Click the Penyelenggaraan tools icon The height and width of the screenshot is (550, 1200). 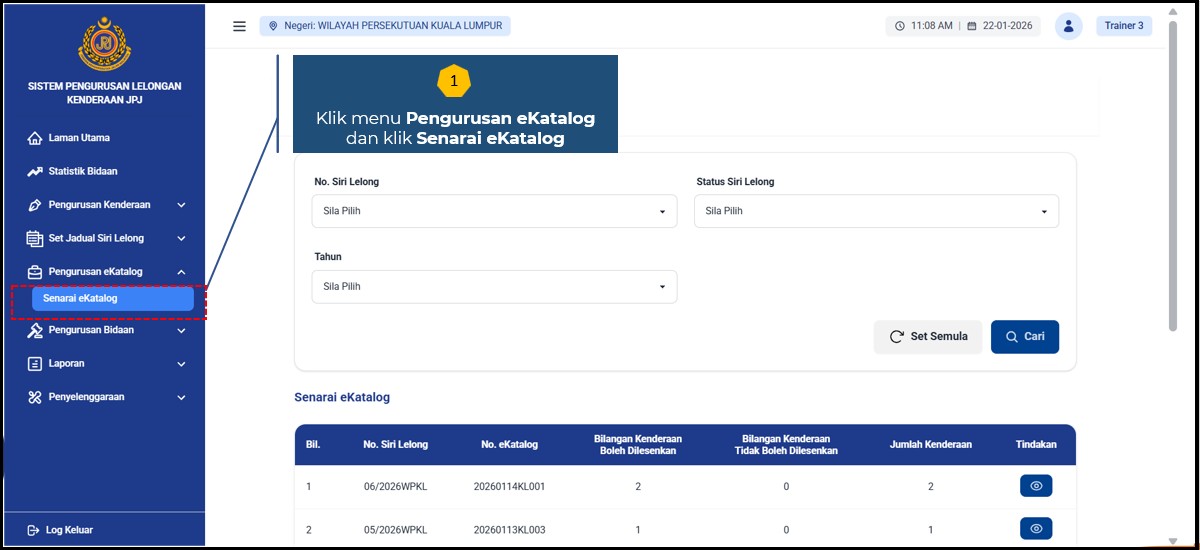click(35, 397)
